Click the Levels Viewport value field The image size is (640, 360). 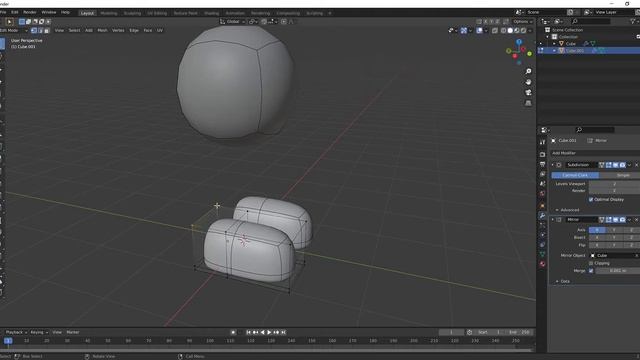pos(614,184)
